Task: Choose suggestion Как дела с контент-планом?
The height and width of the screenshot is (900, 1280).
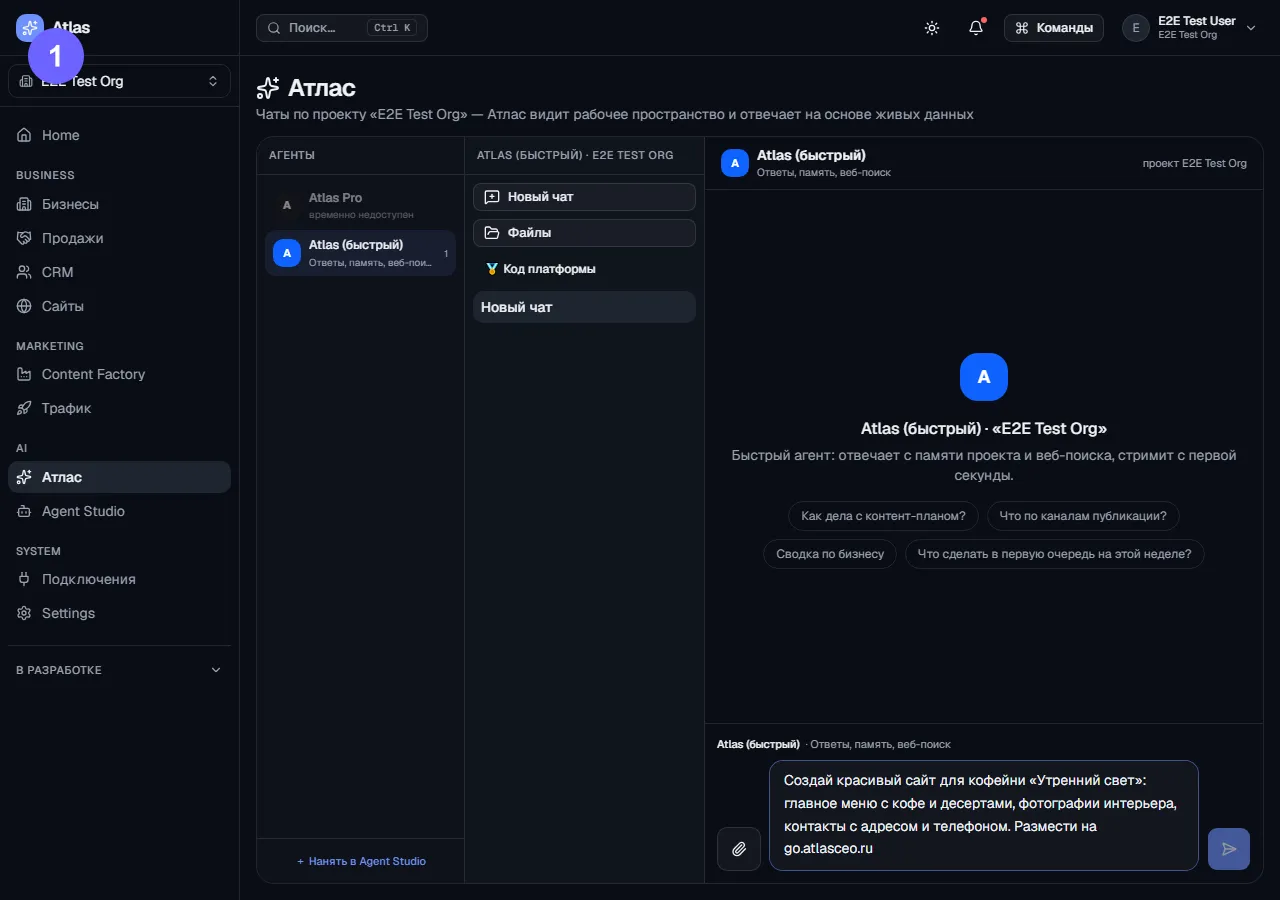Action: tap(883, 516)
